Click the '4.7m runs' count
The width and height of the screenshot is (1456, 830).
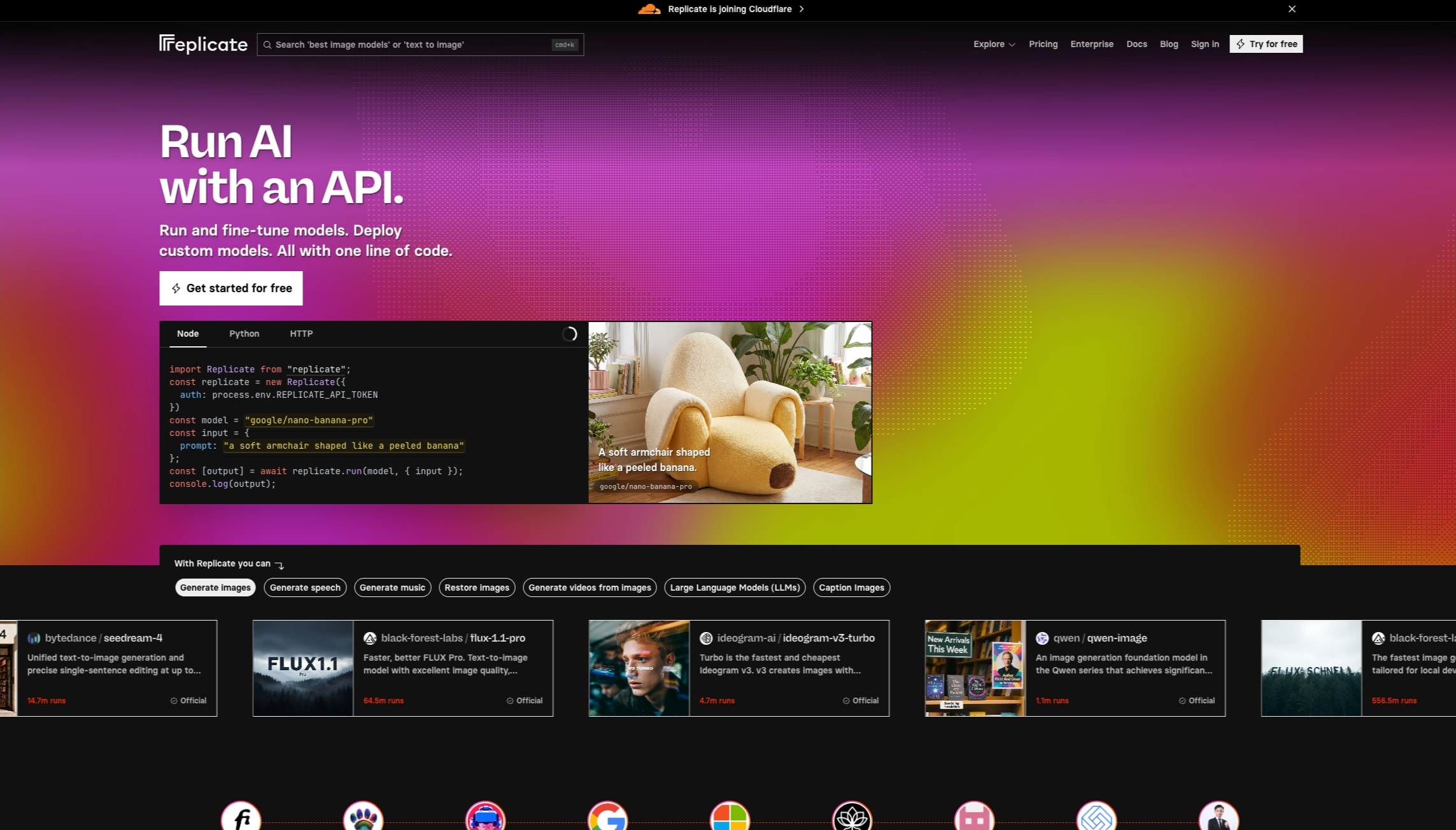(717, 700)
